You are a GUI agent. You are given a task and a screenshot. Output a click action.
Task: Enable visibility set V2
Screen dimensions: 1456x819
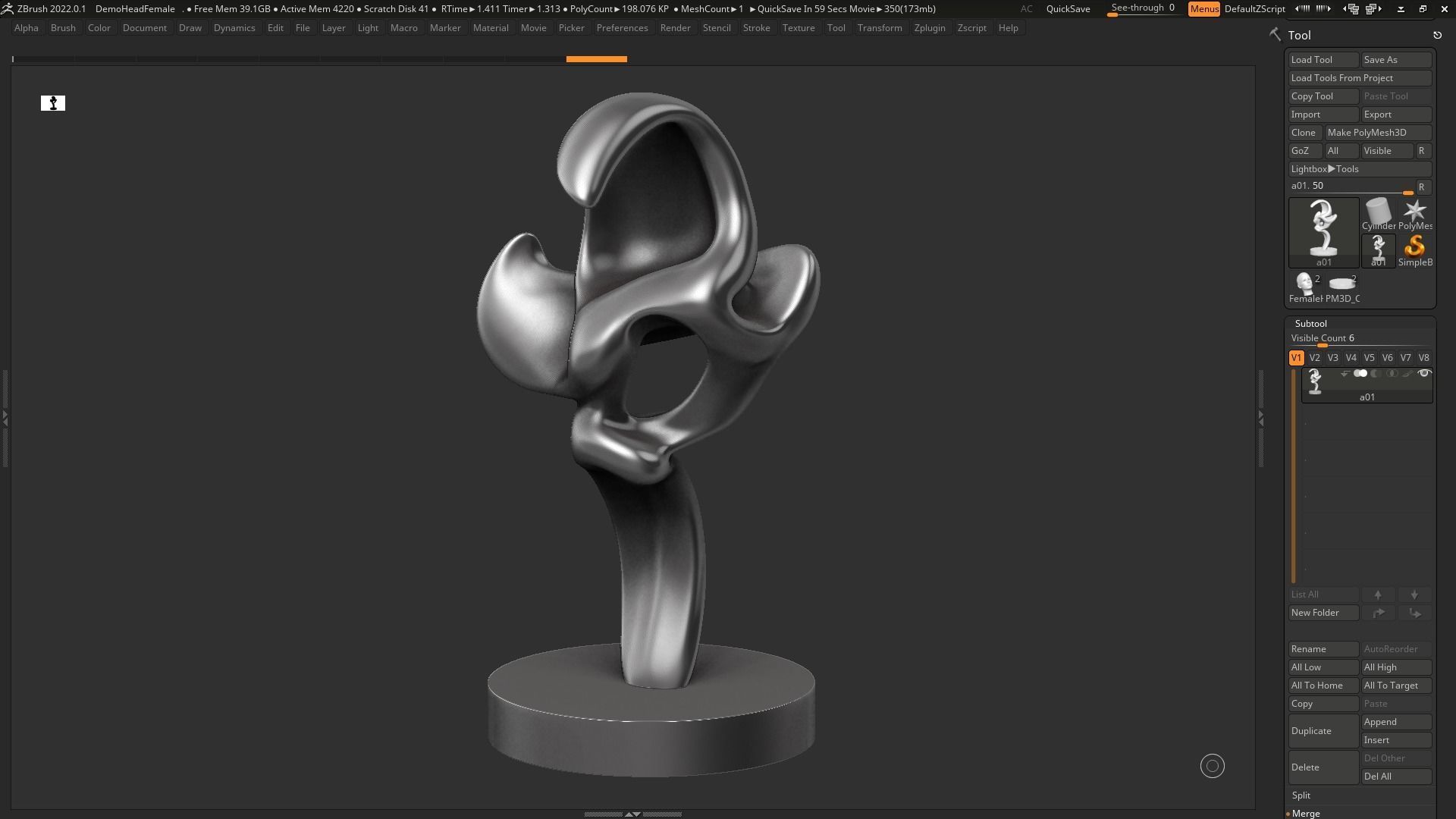coord(1314,358)
